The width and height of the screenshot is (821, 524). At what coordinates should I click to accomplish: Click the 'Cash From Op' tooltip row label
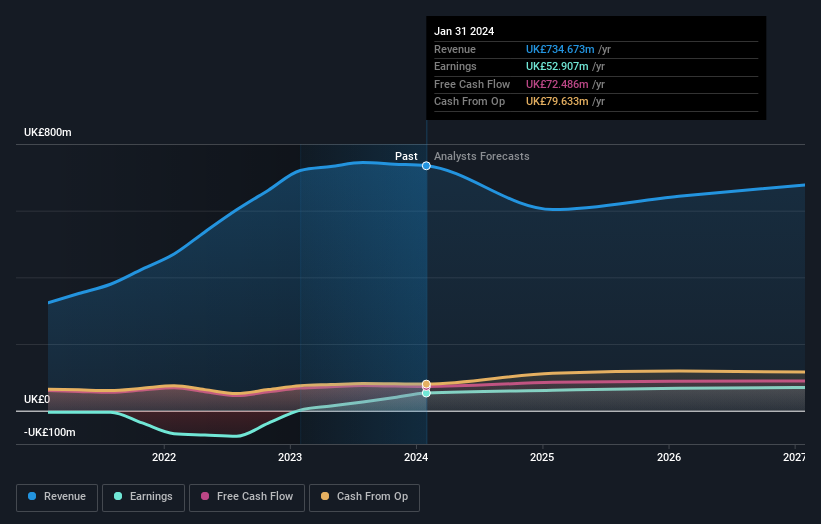[x=470, y=102]
